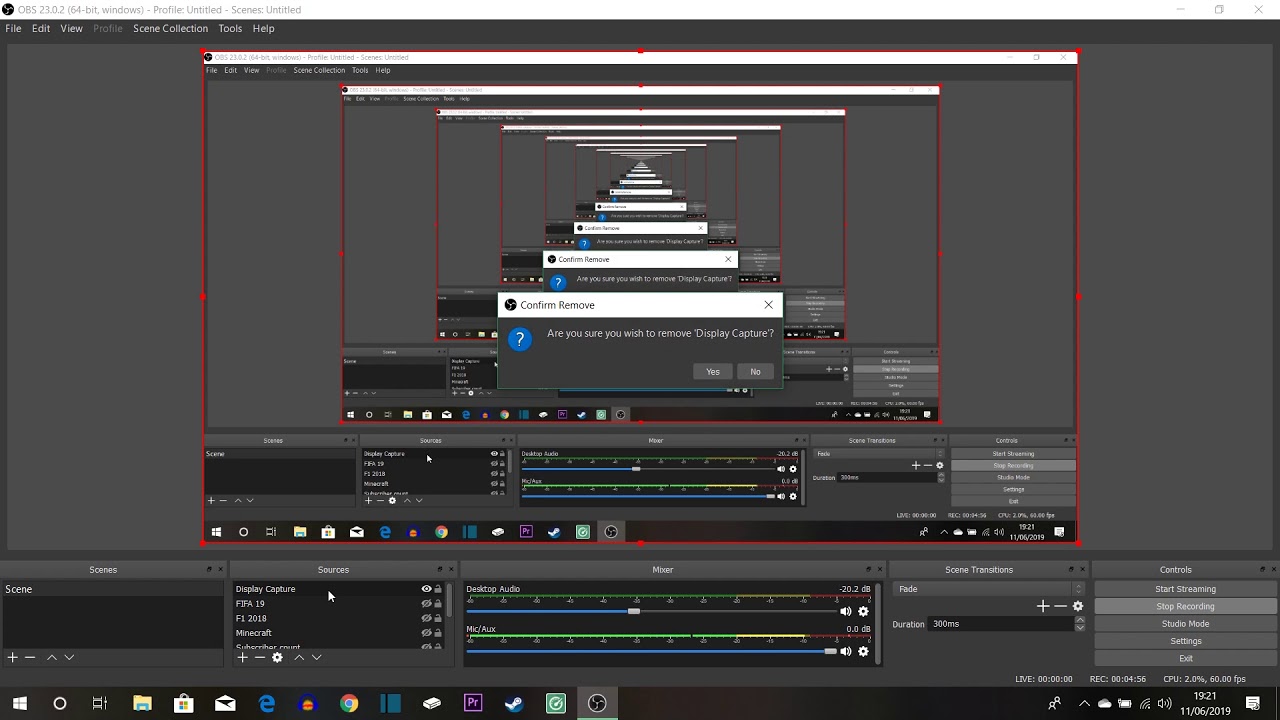Adjust the Desktop Audio volume slider in Mixer dock

coord(633,611)
